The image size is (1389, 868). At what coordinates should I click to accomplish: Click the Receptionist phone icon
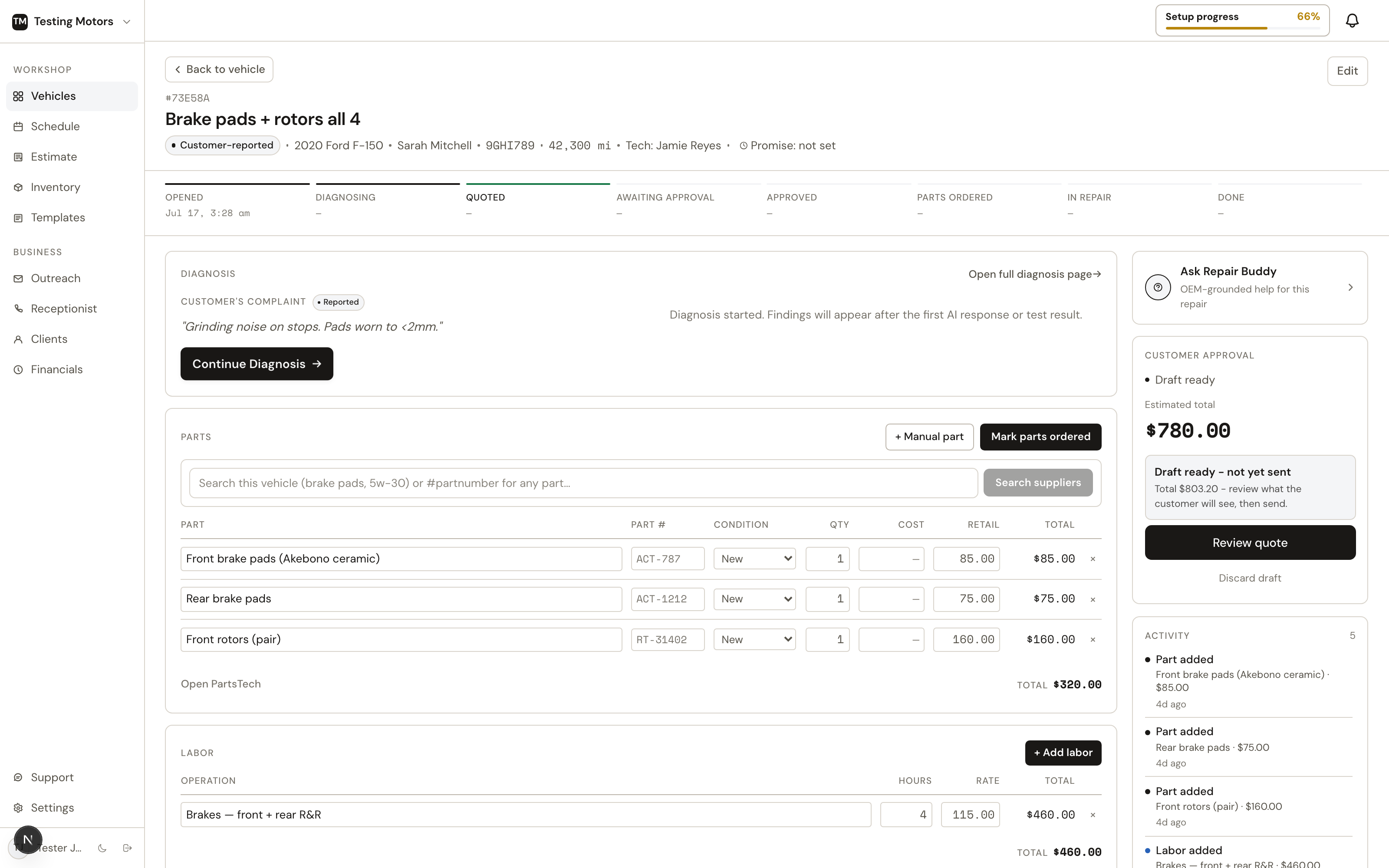pyautogui.click(x=18, y=309)
